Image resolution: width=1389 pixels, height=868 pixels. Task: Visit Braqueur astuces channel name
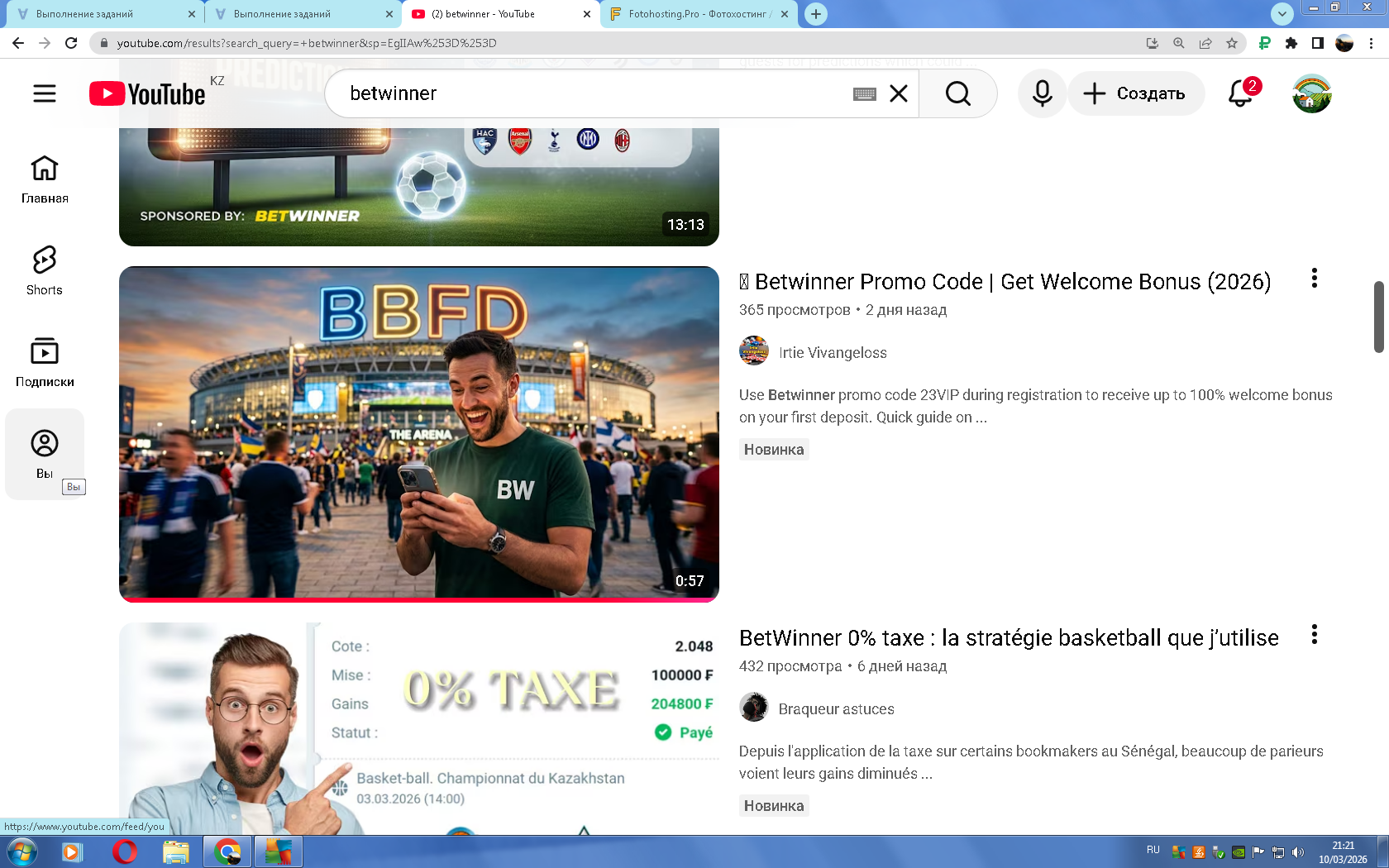click(x=836, y=708)
